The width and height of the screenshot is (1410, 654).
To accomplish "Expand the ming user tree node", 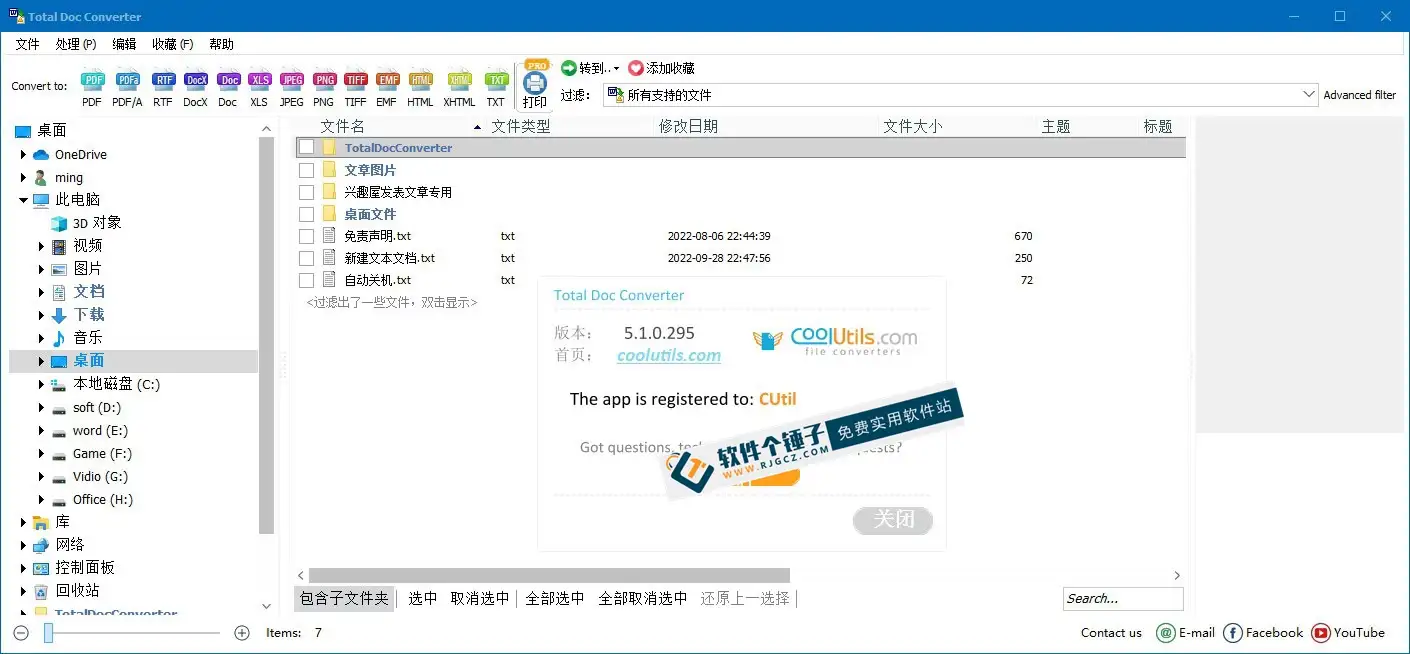I will pos(23,177).
